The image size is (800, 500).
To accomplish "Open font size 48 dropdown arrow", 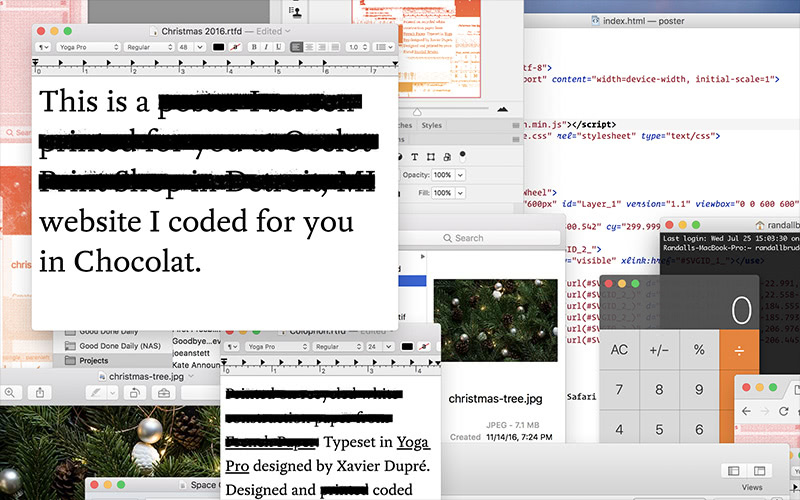I will pyautogui.click(x=200, y=47).
